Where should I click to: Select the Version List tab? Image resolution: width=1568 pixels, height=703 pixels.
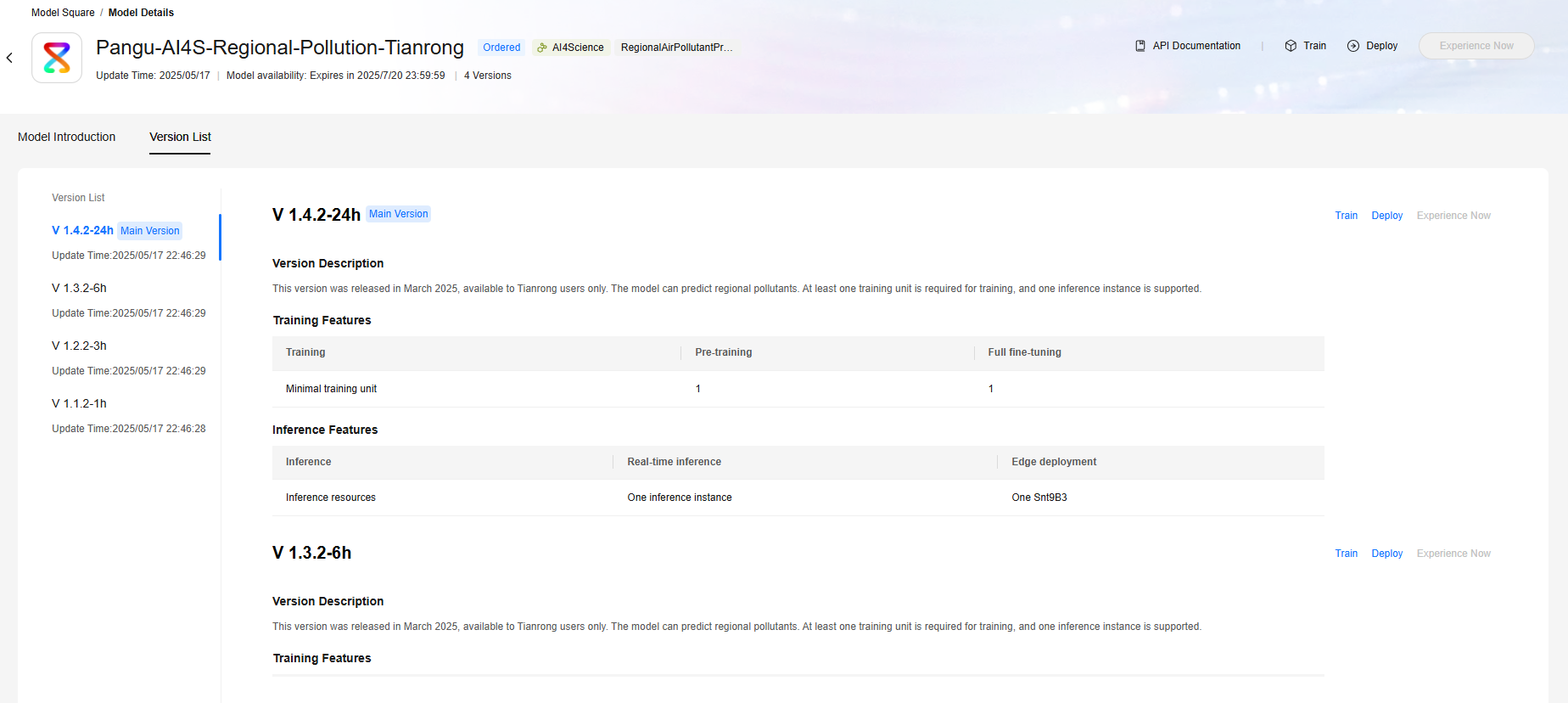[180, 137]
